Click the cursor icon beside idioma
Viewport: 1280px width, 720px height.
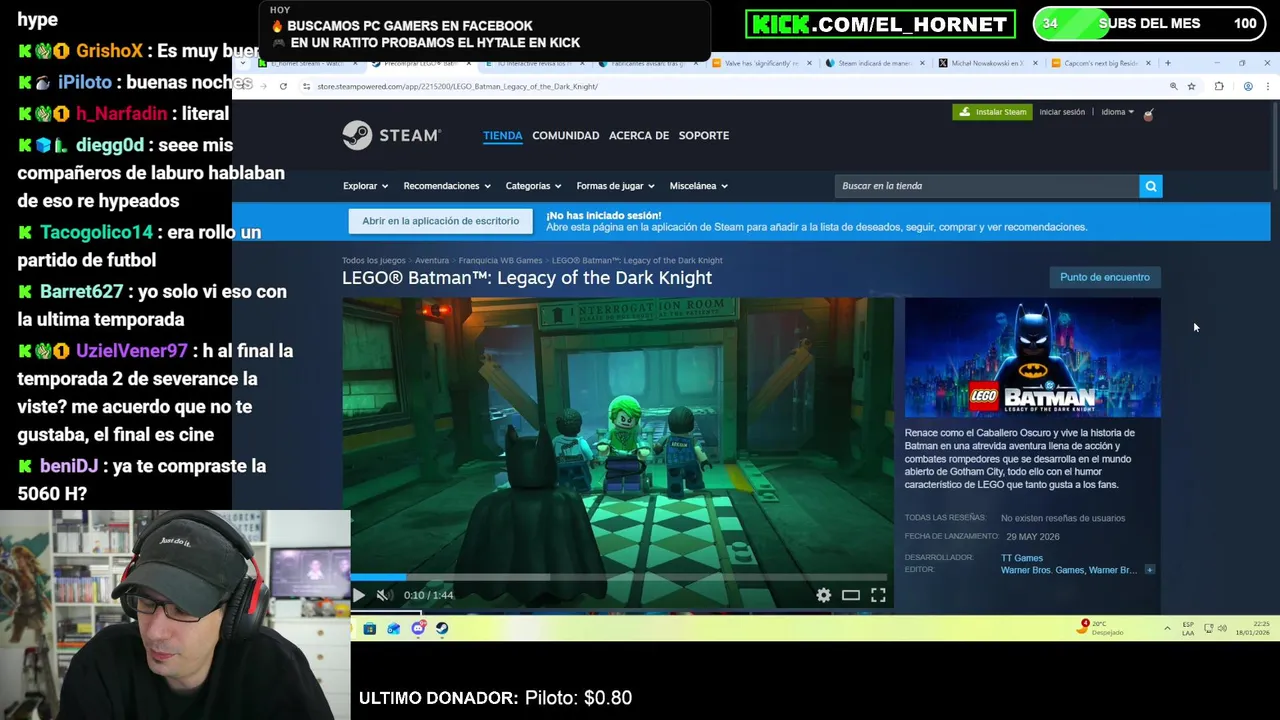(x=1148, y=113)
